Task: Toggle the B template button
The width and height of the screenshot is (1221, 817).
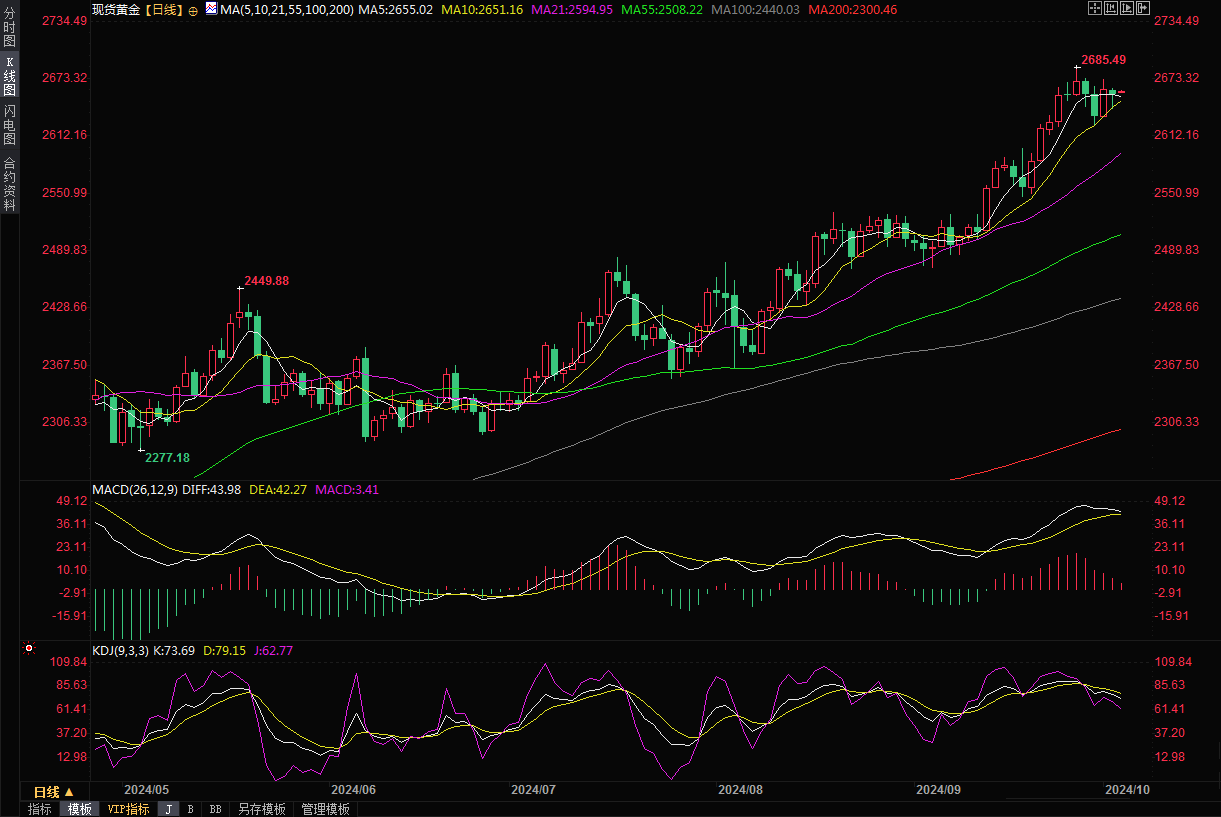Action: [190, 809]
